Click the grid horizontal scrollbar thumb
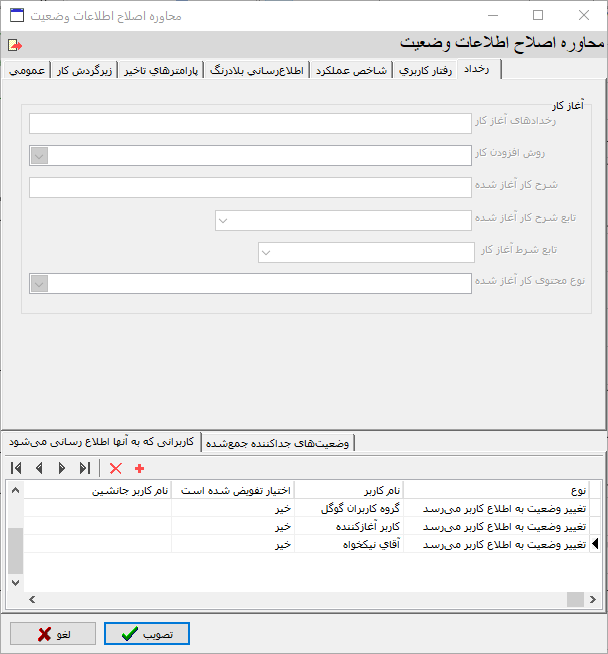Viewport: 608px width, 654px height. (x=575, y=598)
